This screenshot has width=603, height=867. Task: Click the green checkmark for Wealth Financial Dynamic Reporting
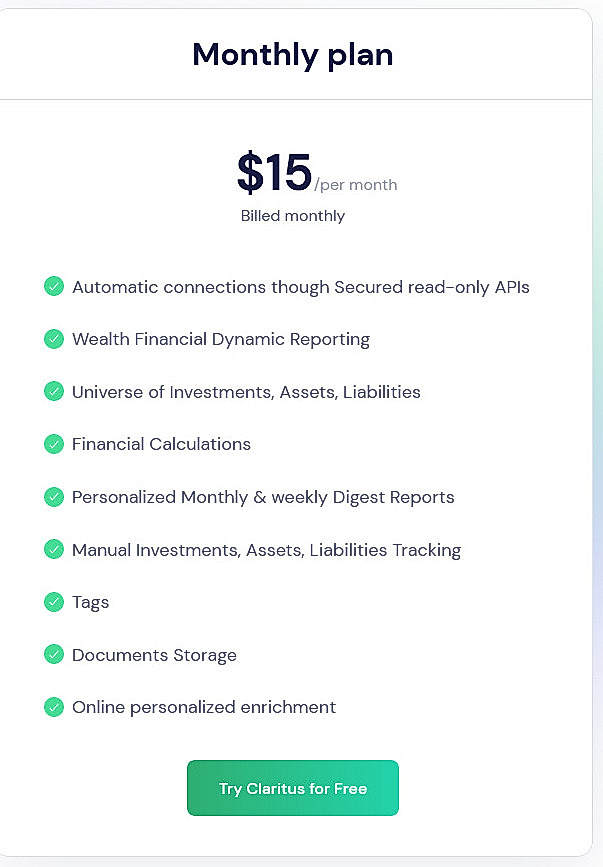pyautogui.click(x=54, y=339)
